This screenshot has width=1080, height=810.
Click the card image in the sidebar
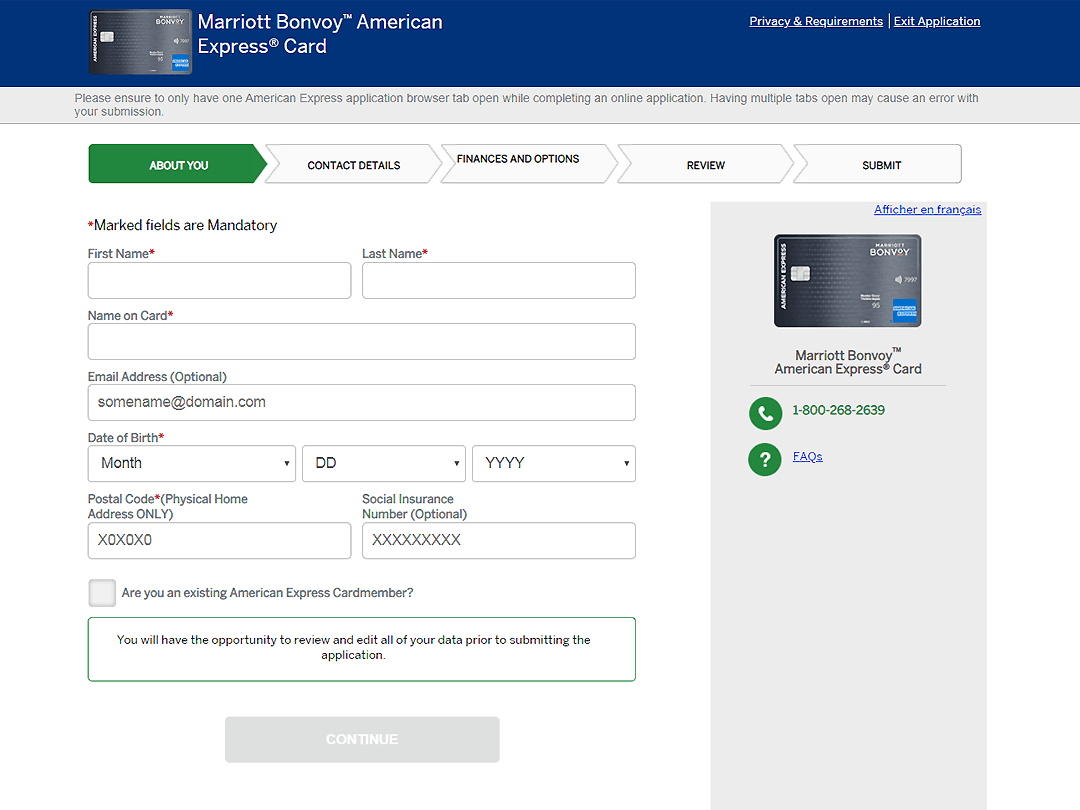pyautogui.click(x=847, y=281)
